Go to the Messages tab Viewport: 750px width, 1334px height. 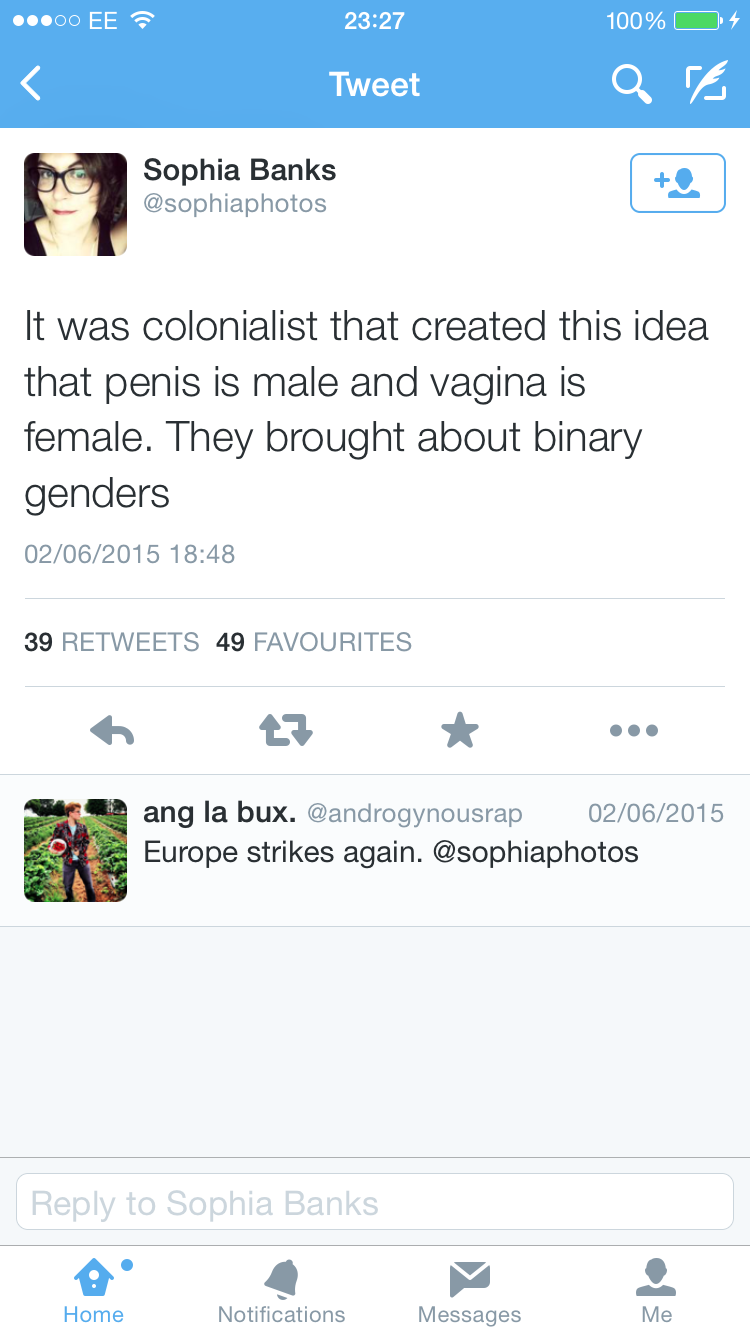tap(469, 1290)
